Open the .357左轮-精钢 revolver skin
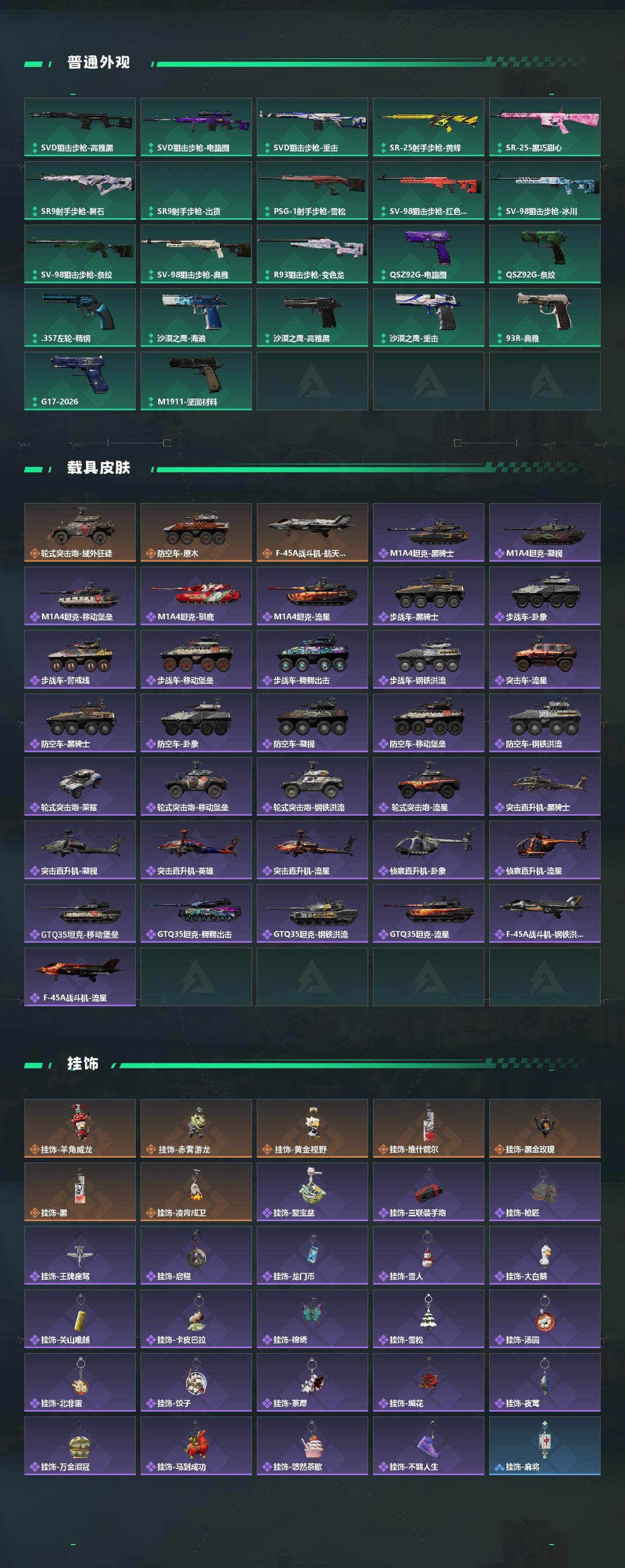 (x=80, y=317)
